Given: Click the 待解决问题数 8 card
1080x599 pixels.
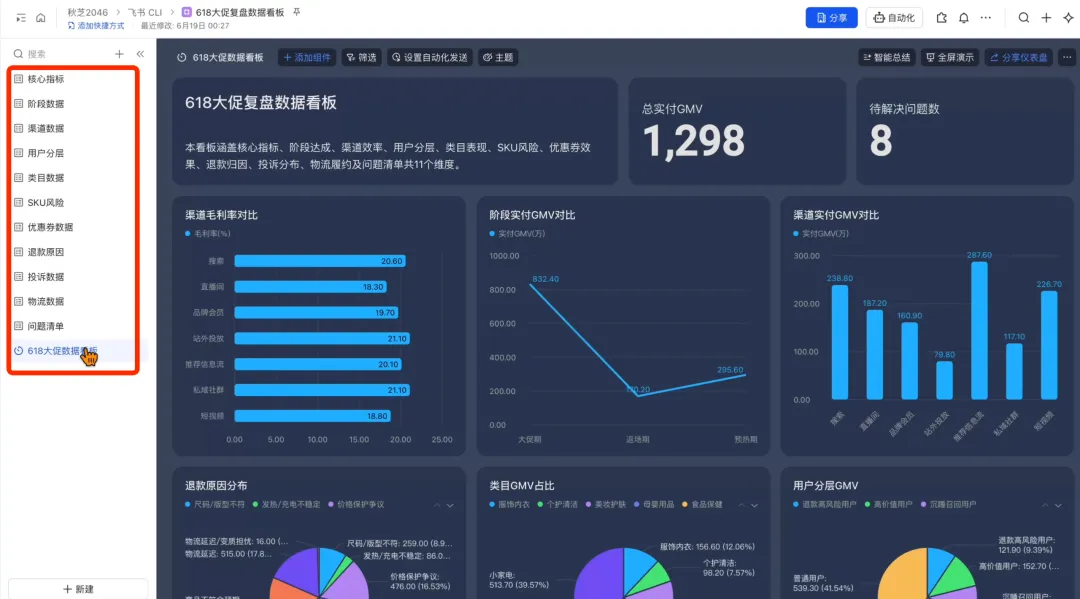Looking at the screenshot, I should coord(964,131).
